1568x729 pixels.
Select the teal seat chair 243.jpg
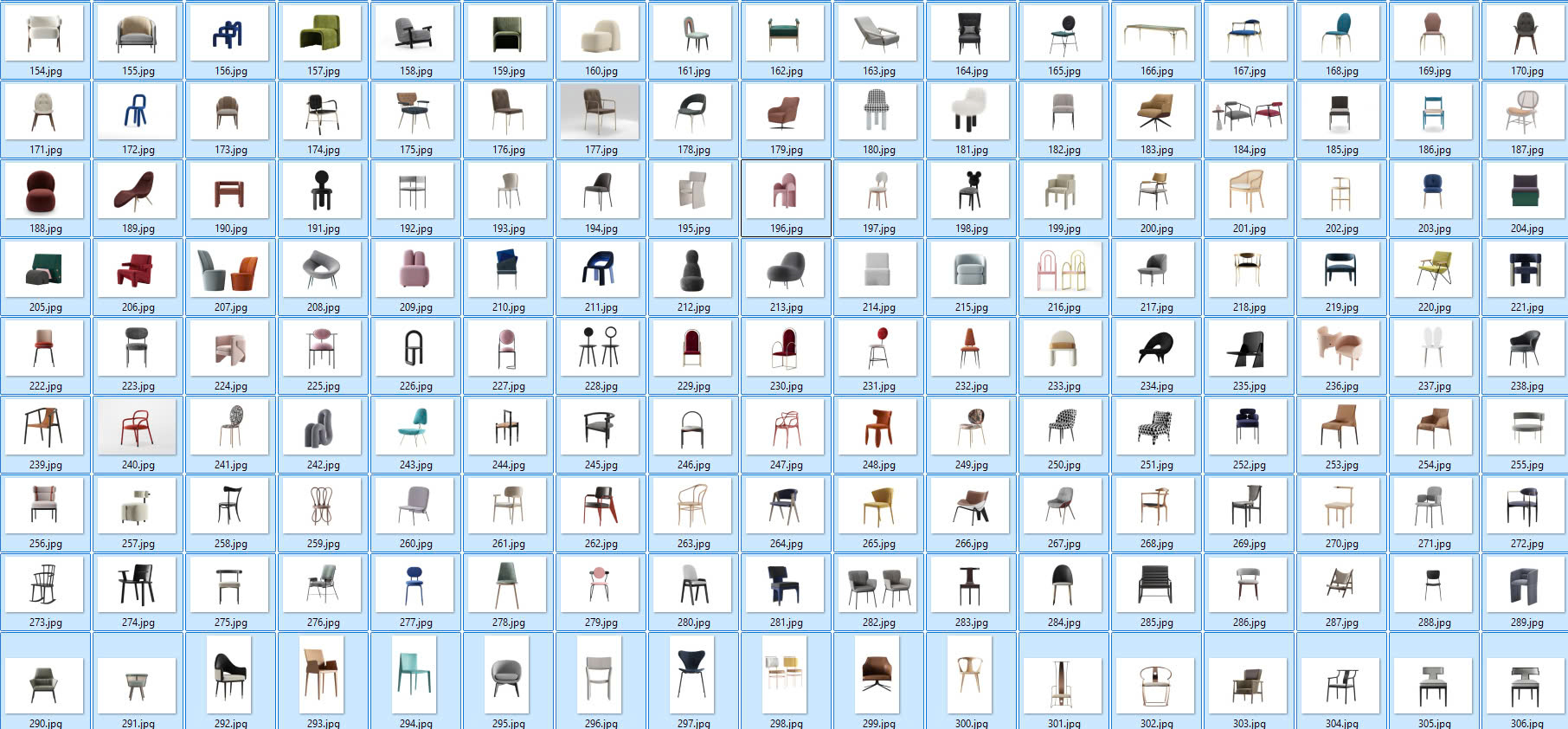pos(415,427)
